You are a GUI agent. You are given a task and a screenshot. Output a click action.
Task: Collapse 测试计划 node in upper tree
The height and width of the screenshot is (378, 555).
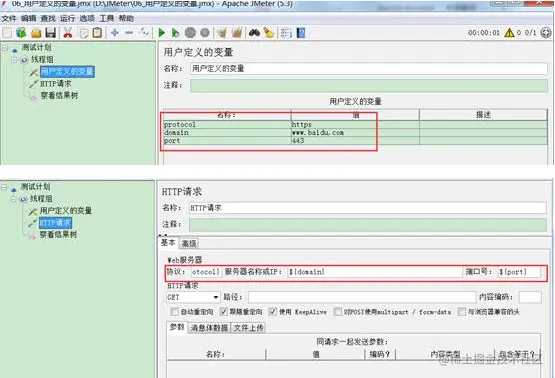click(5, 47)
